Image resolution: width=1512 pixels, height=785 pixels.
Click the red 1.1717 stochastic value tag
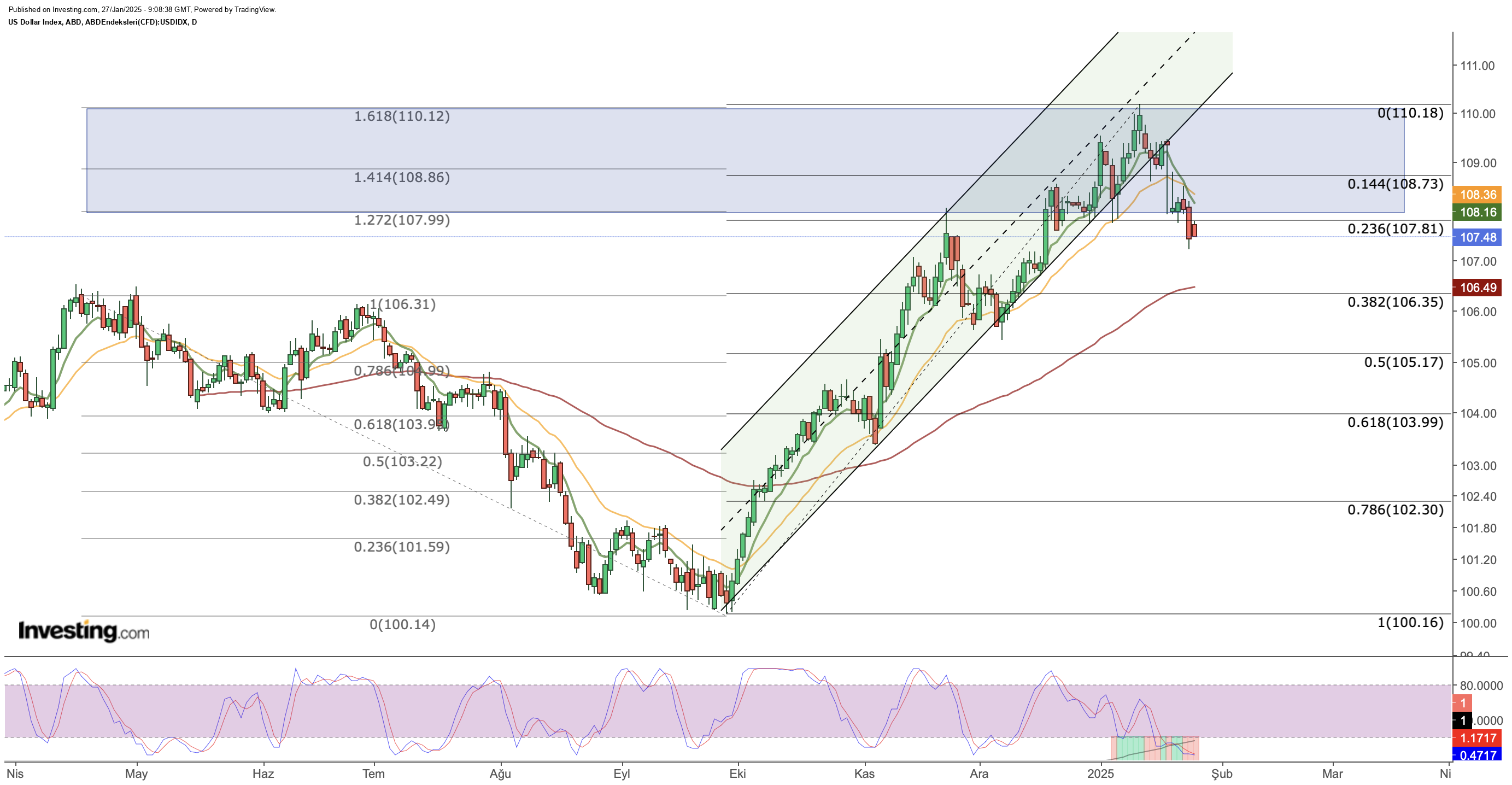tap(1478, 737)
